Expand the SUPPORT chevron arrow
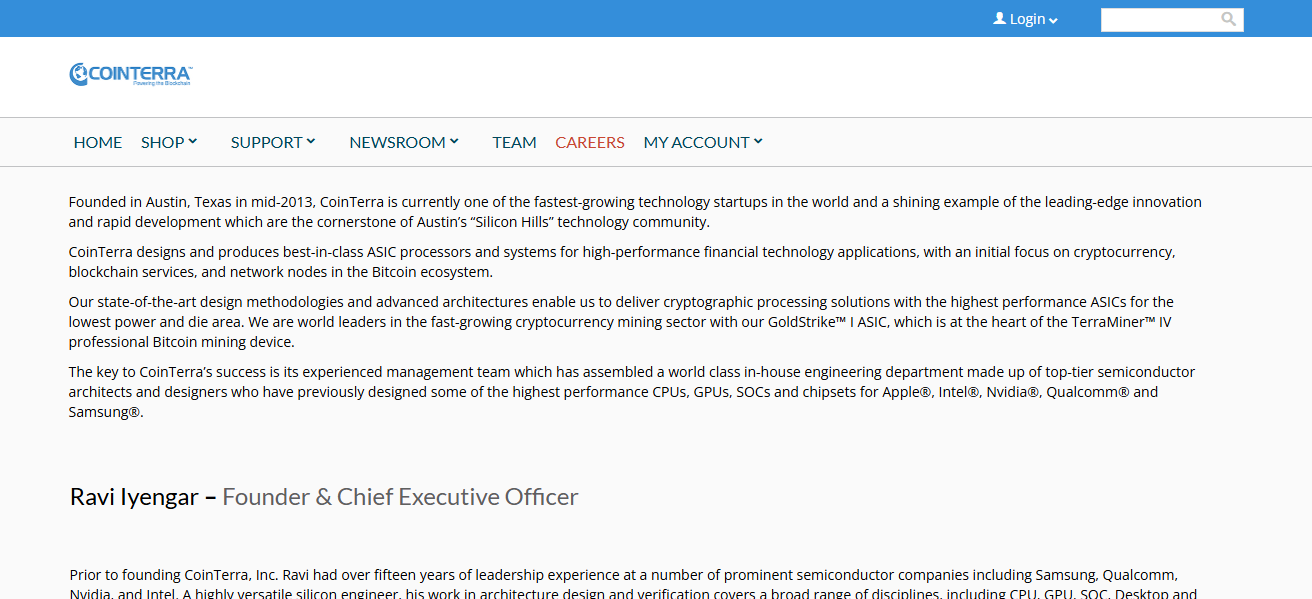Image resolution: width=1312 pixels, height=599 pixels. tap(311, 142)
